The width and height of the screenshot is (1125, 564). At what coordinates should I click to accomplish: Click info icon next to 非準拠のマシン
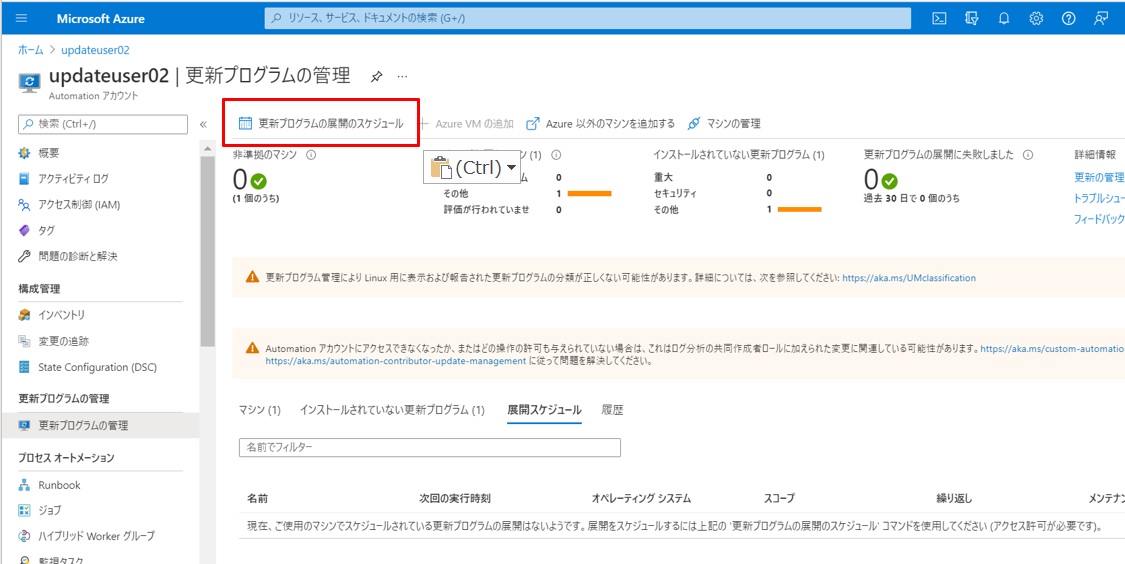tap(311, 154)
